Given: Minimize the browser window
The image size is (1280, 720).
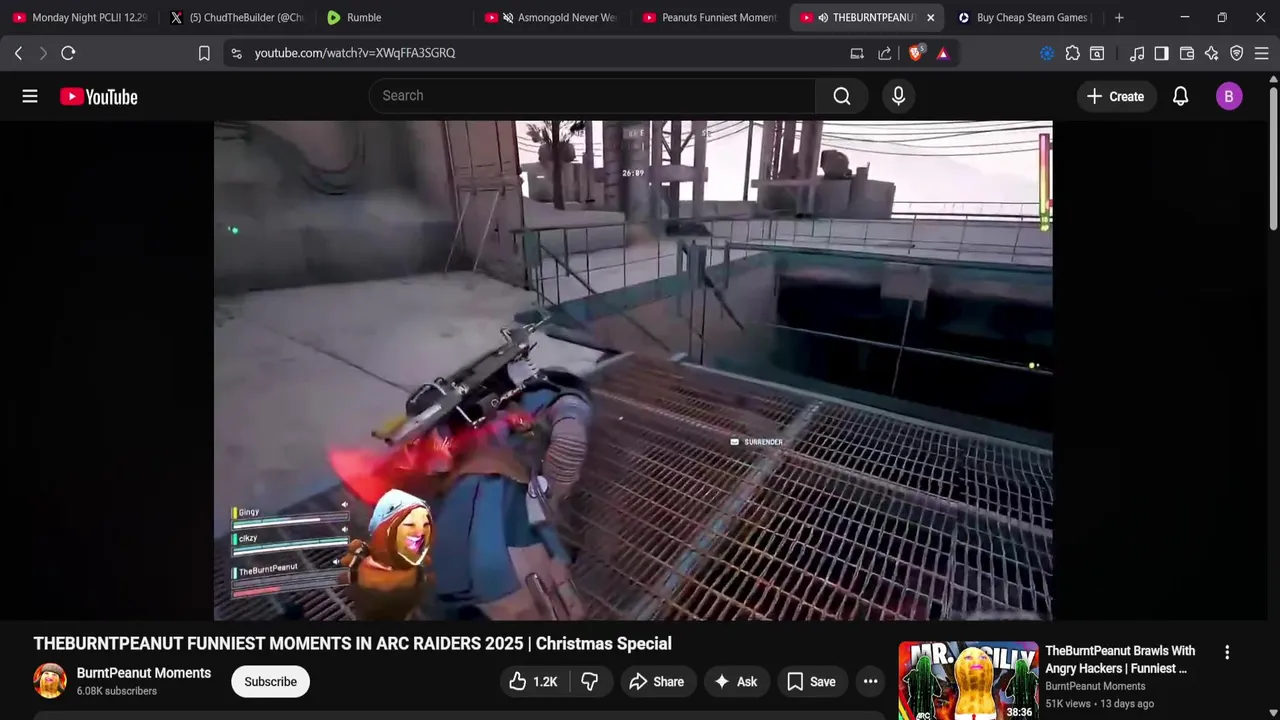Looking at the screenshot, I should (x=1185, y=17).
